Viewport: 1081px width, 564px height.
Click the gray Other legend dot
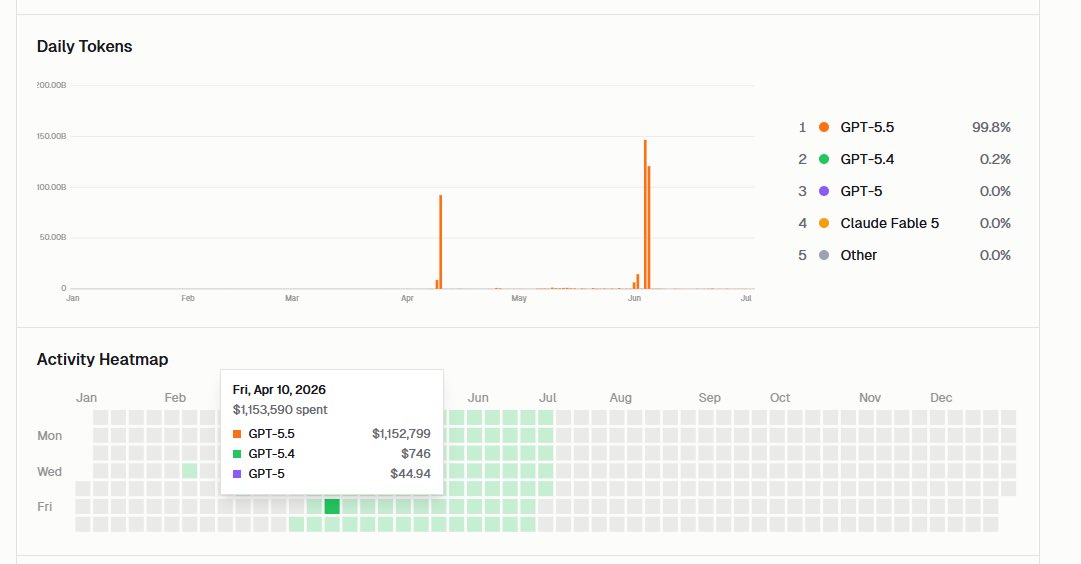click(x=824, y=255)
